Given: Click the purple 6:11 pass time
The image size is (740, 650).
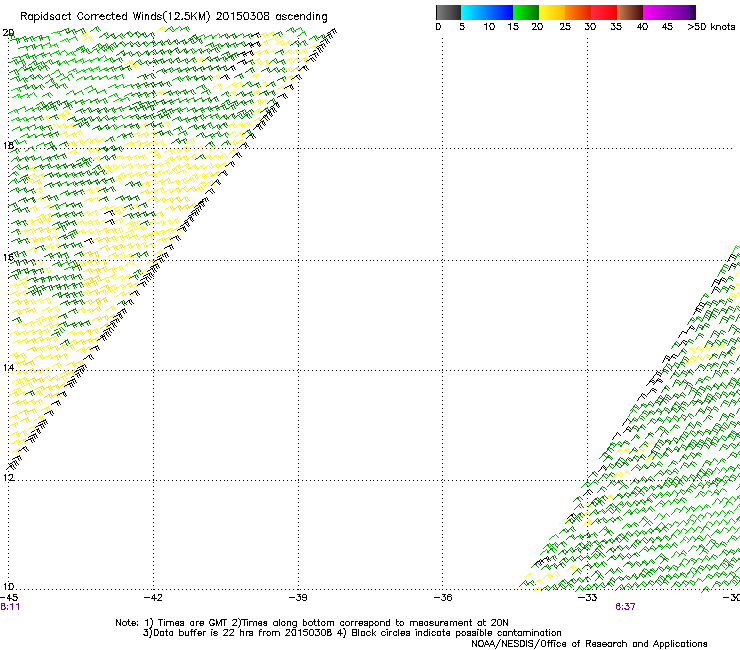Looking at the screenshot, I should pyautogui.click(x=10, y=607).
